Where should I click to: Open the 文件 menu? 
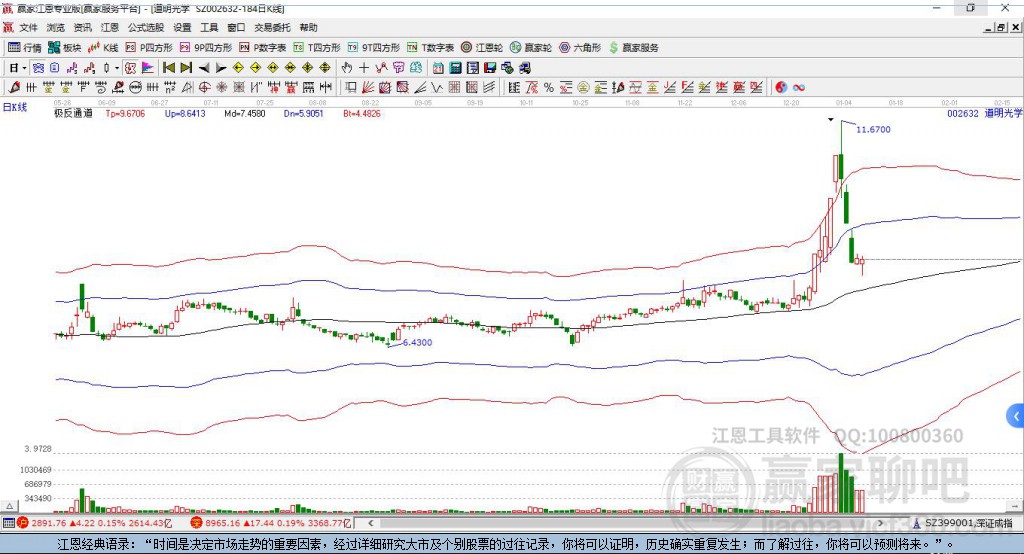(x=28, y=27)
